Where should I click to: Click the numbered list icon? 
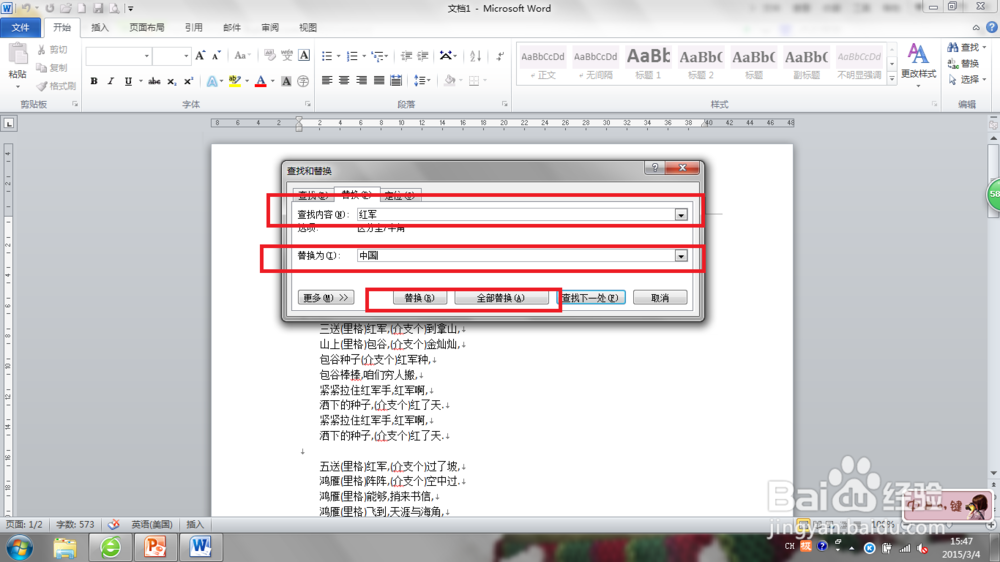coord(351,56)
